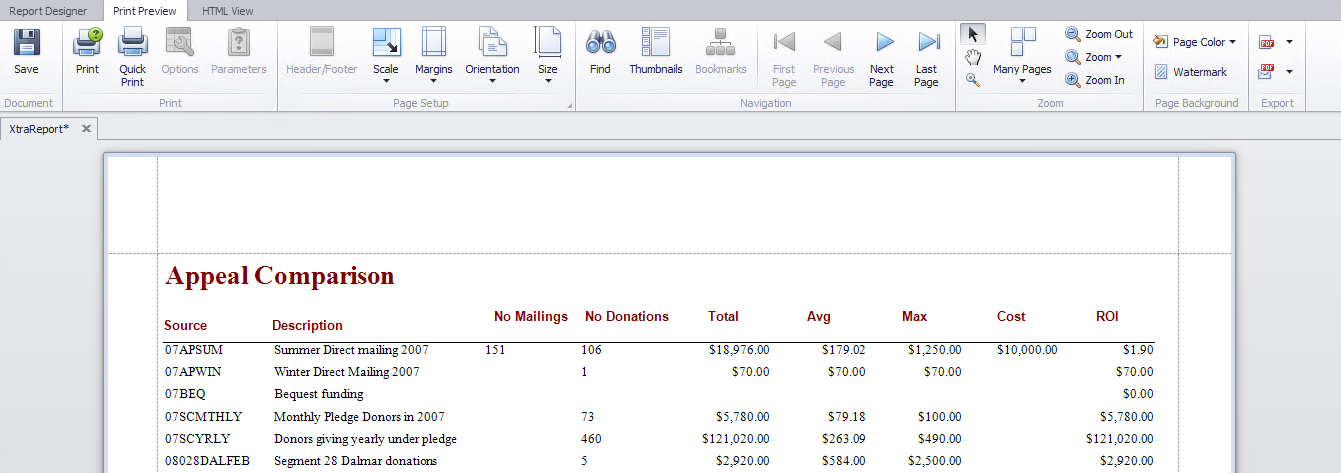This screenshot has width=1341, height=473.
Task: Click the Print icon
Action: pos(88,43)
